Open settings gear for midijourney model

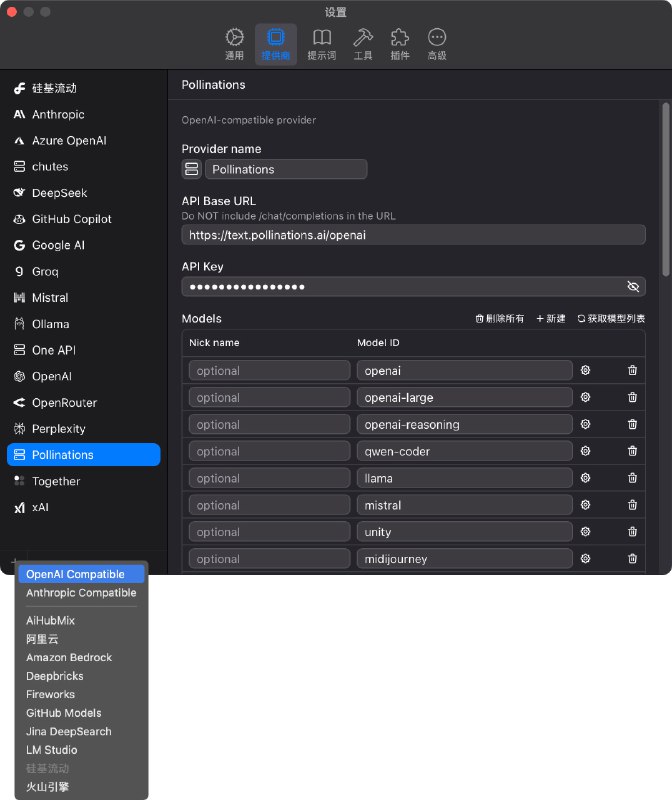(x=585, y=559)
